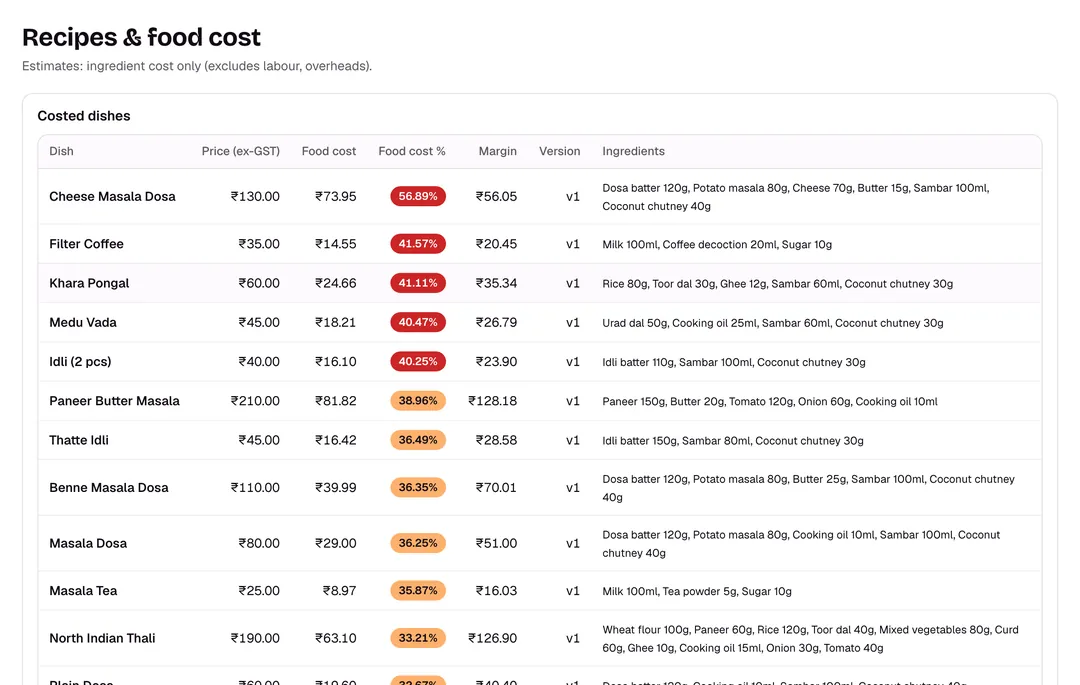
Task: Click the Costed dishes section heading
Action: 84,116
